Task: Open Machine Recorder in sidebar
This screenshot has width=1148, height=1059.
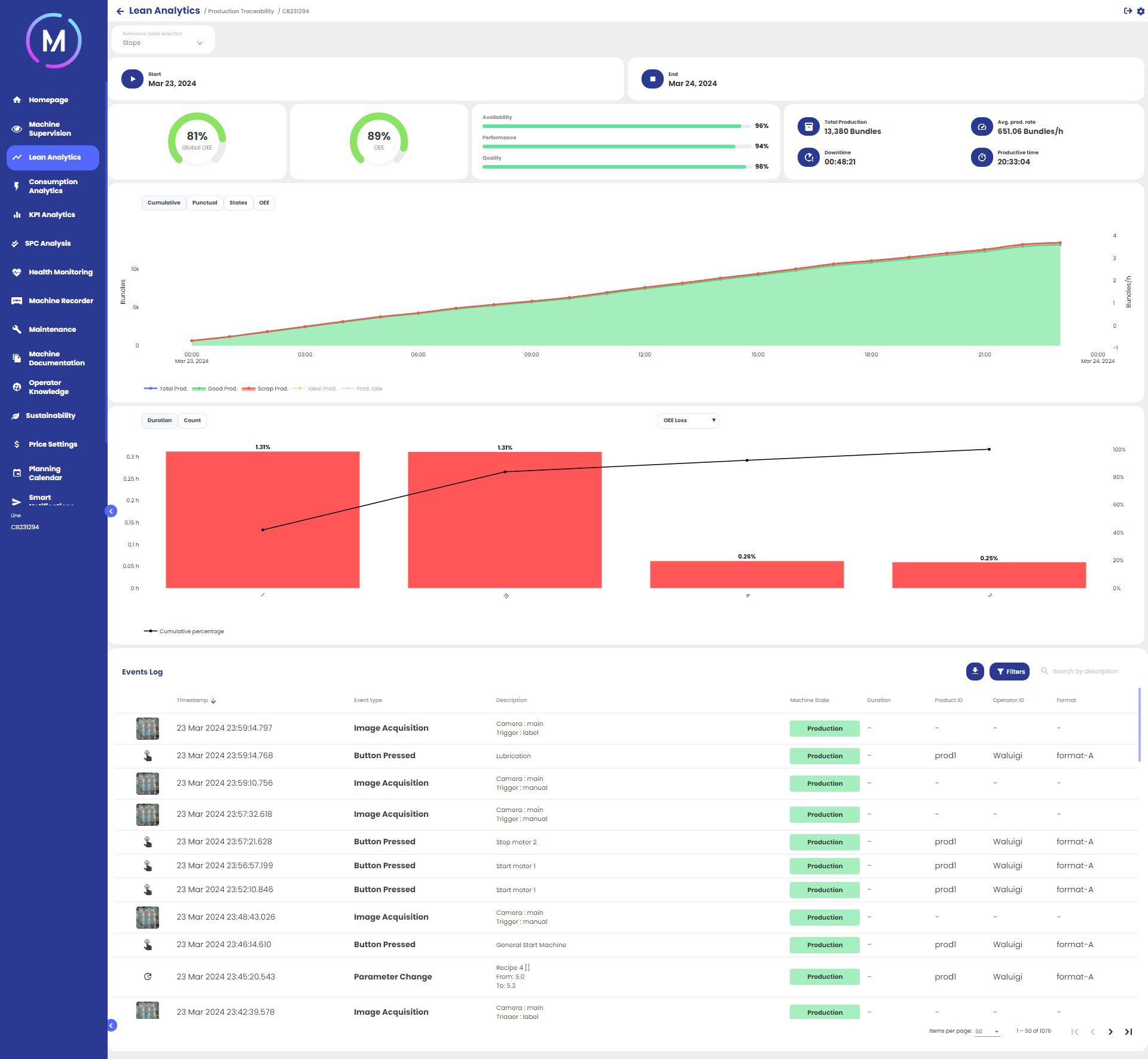Action: pos(60,301)
